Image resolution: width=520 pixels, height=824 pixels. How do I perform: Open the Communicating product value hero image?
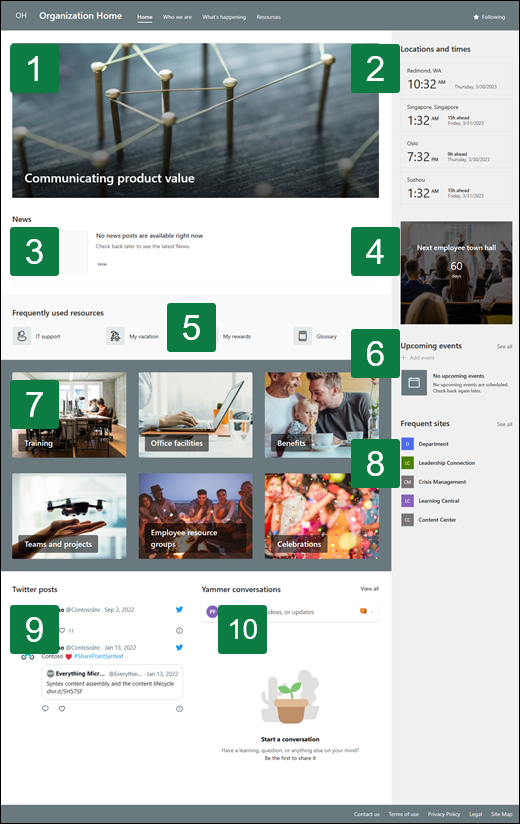tap(195, 120)
